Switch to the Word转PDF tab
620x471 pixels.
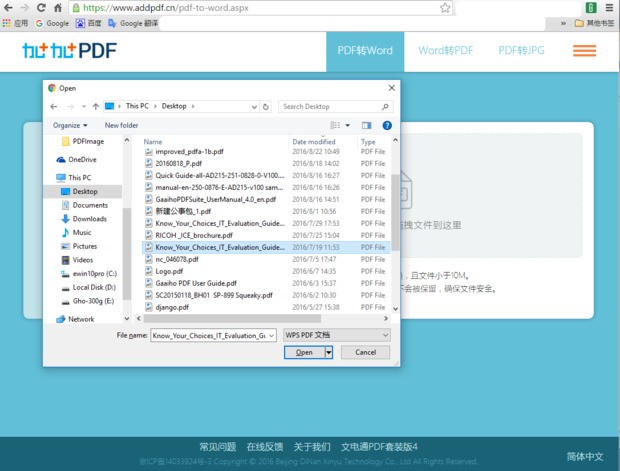click(x=446, y=51)
